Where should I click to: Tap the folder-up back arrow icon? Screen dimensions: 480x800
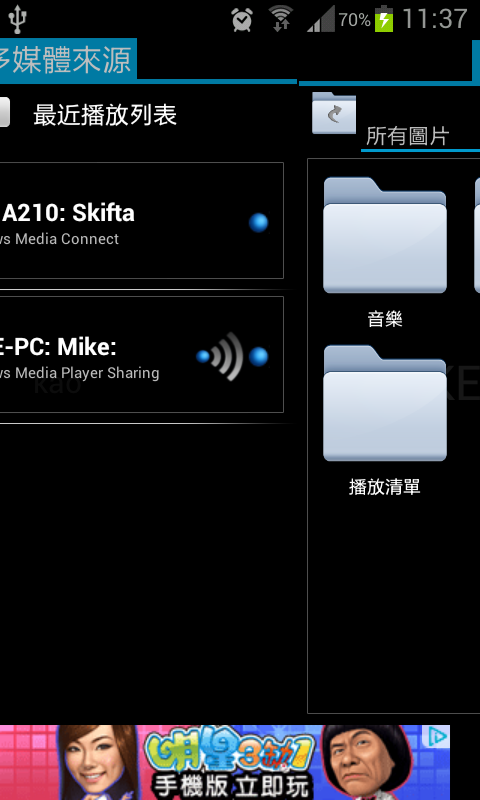334,113
